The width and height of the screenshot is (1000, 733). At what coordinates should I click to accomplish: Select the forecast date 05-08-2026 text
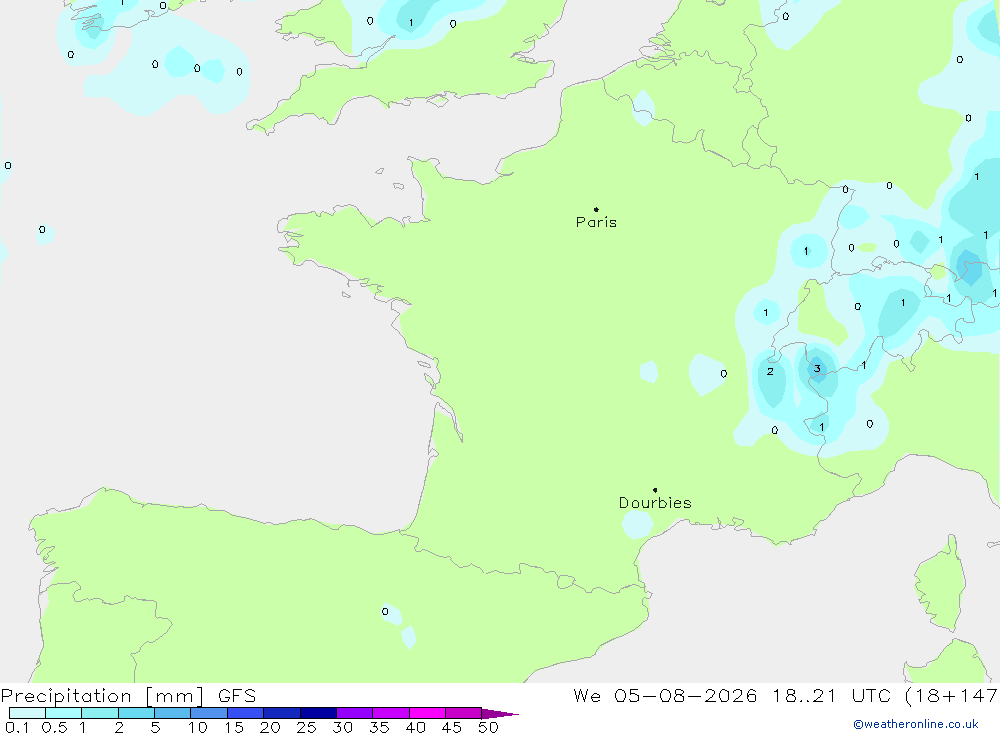pos(686,696)
